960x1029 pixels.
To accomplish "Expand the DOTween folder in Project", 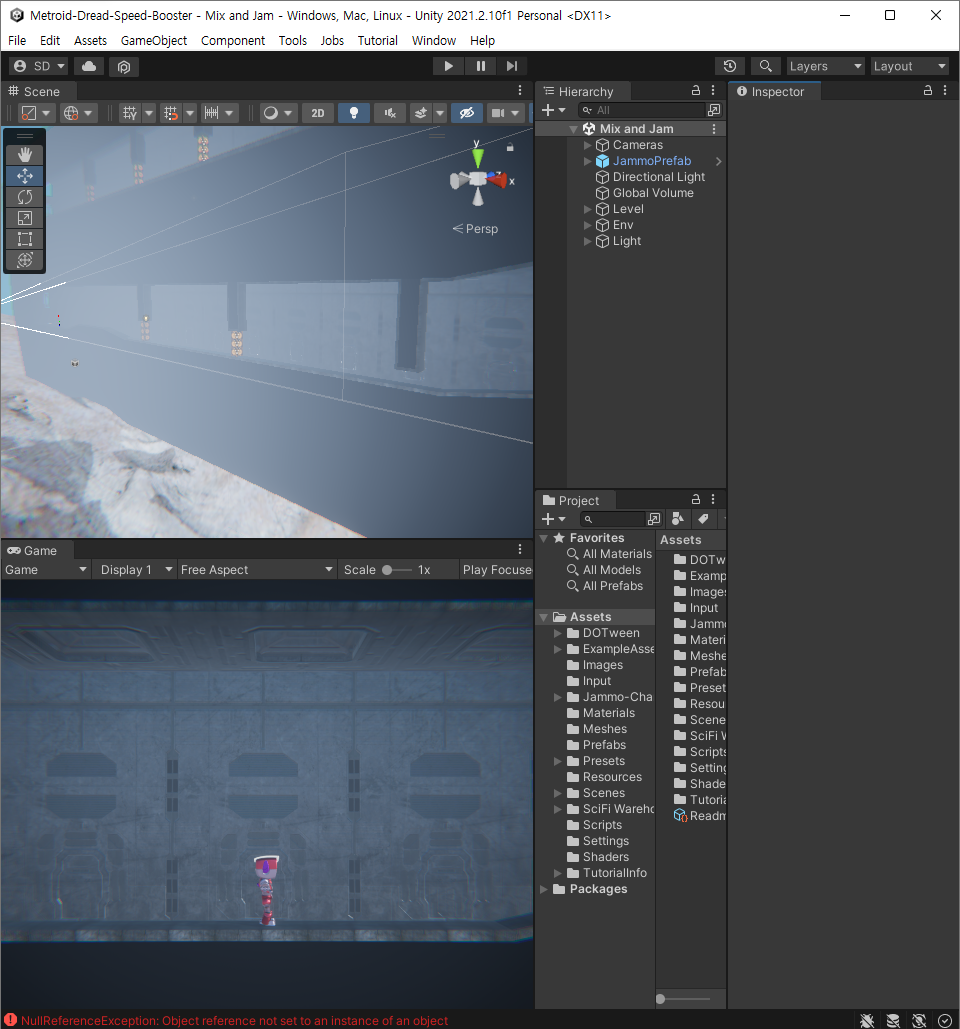I will click(558, 633).
